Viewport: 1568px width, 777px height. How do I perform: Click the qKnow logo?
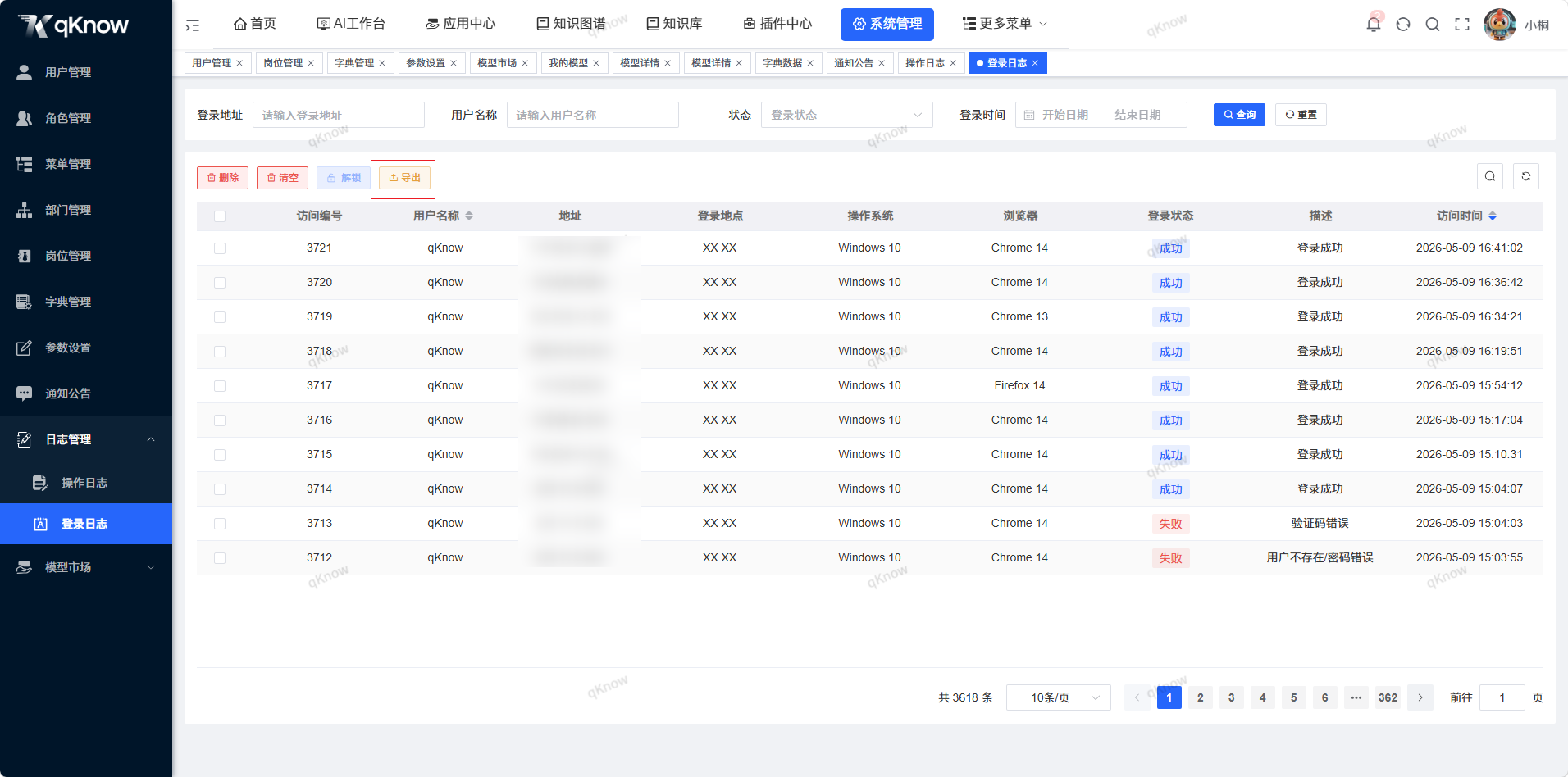point(74,25)
